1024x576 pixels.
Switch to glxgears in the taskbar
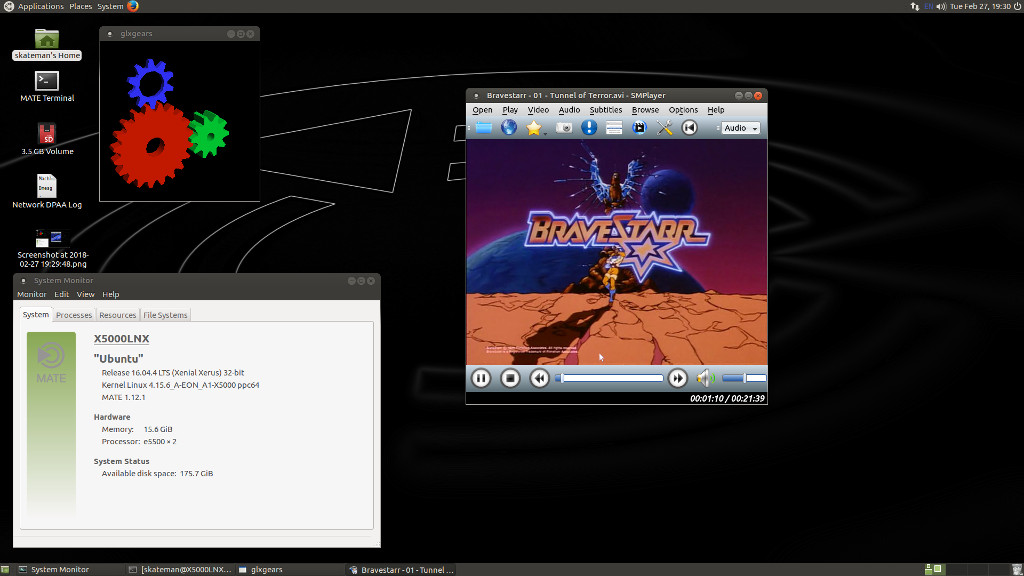click(x=289, y=569)
